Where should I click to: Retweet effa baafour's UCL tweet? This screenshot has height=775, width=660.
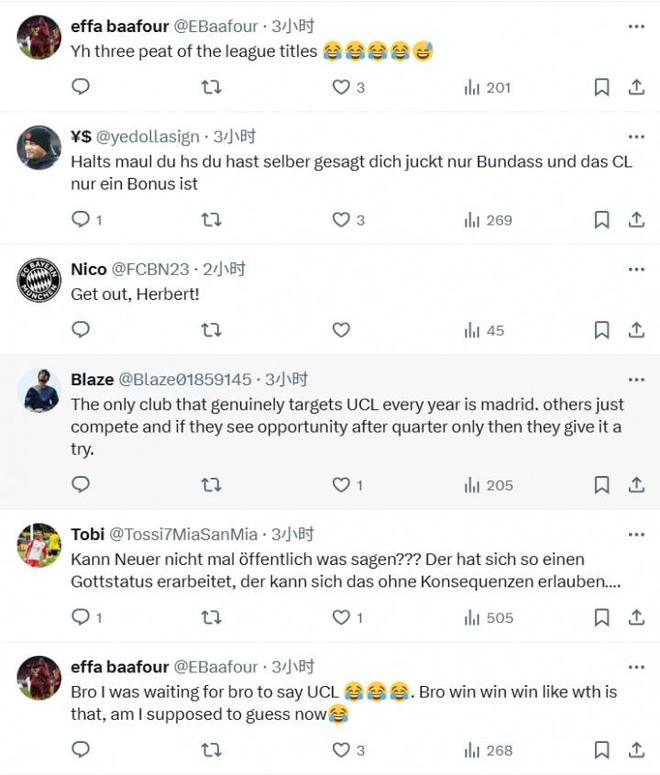211,749
